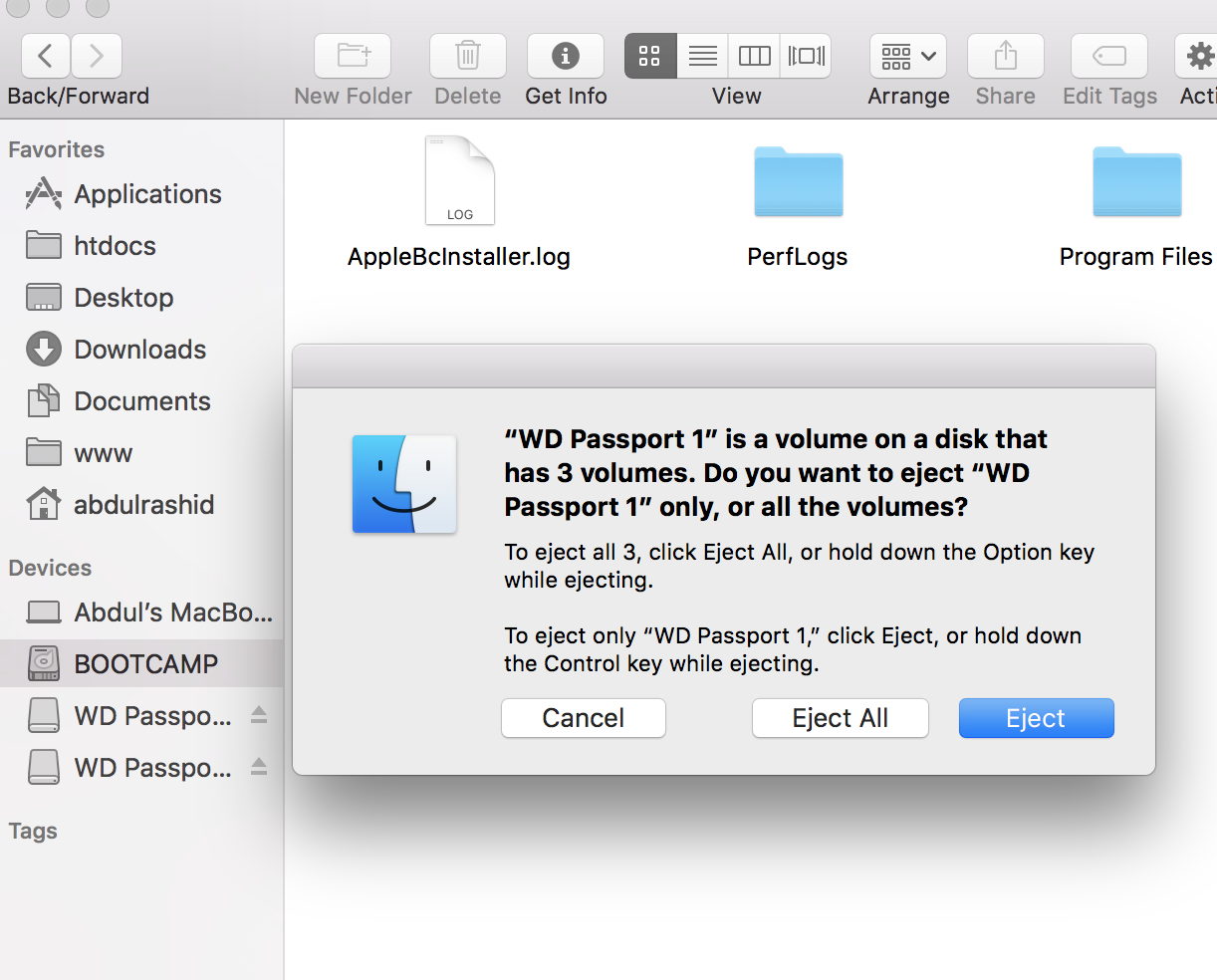Click the first WD Passport drive icon
Image resolution: width=1217 pixels, height=980 pixels.
coord(44,716)
